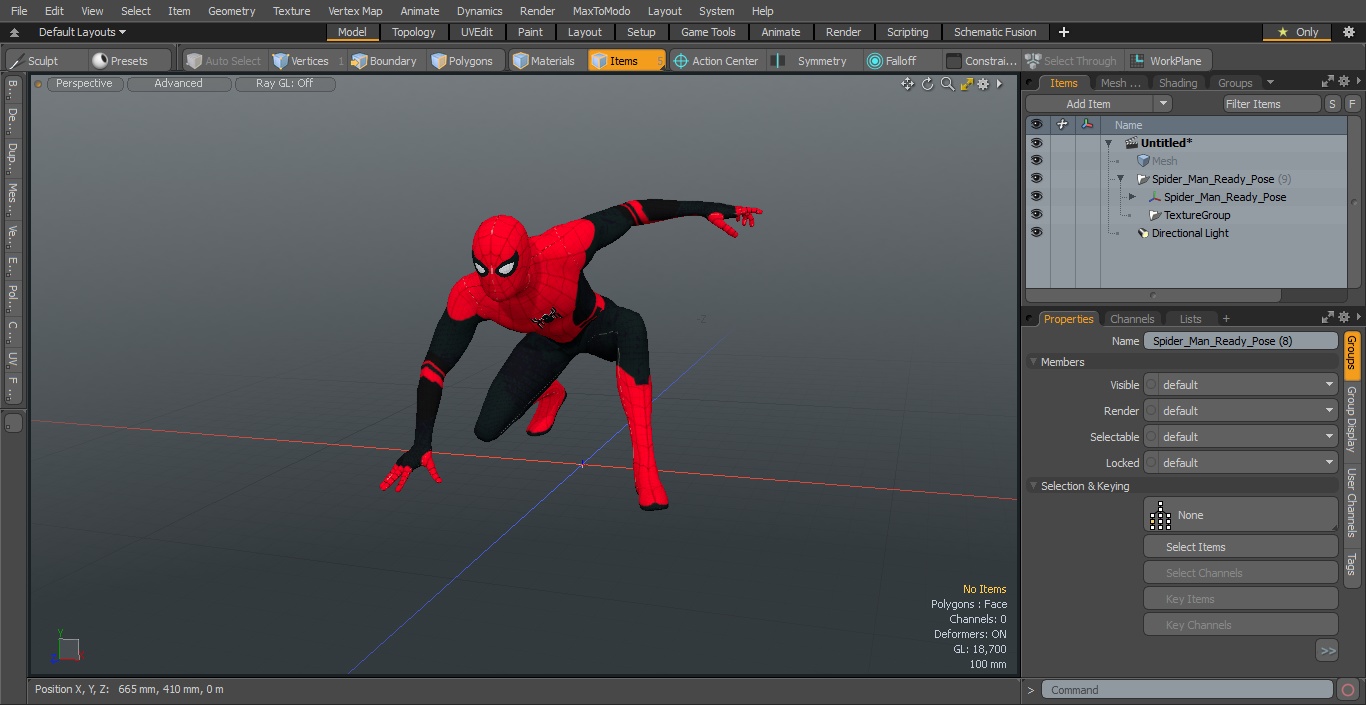Open the Locked default dropdown
Viewport: 1366px width, 705px height.
[1240, 463]
